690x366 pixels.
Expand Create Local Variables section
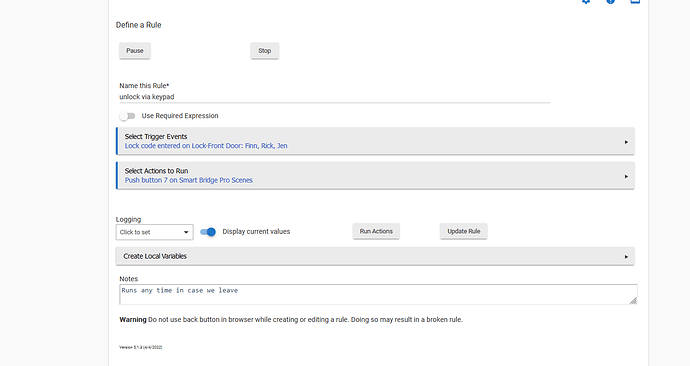click(375, 256)
